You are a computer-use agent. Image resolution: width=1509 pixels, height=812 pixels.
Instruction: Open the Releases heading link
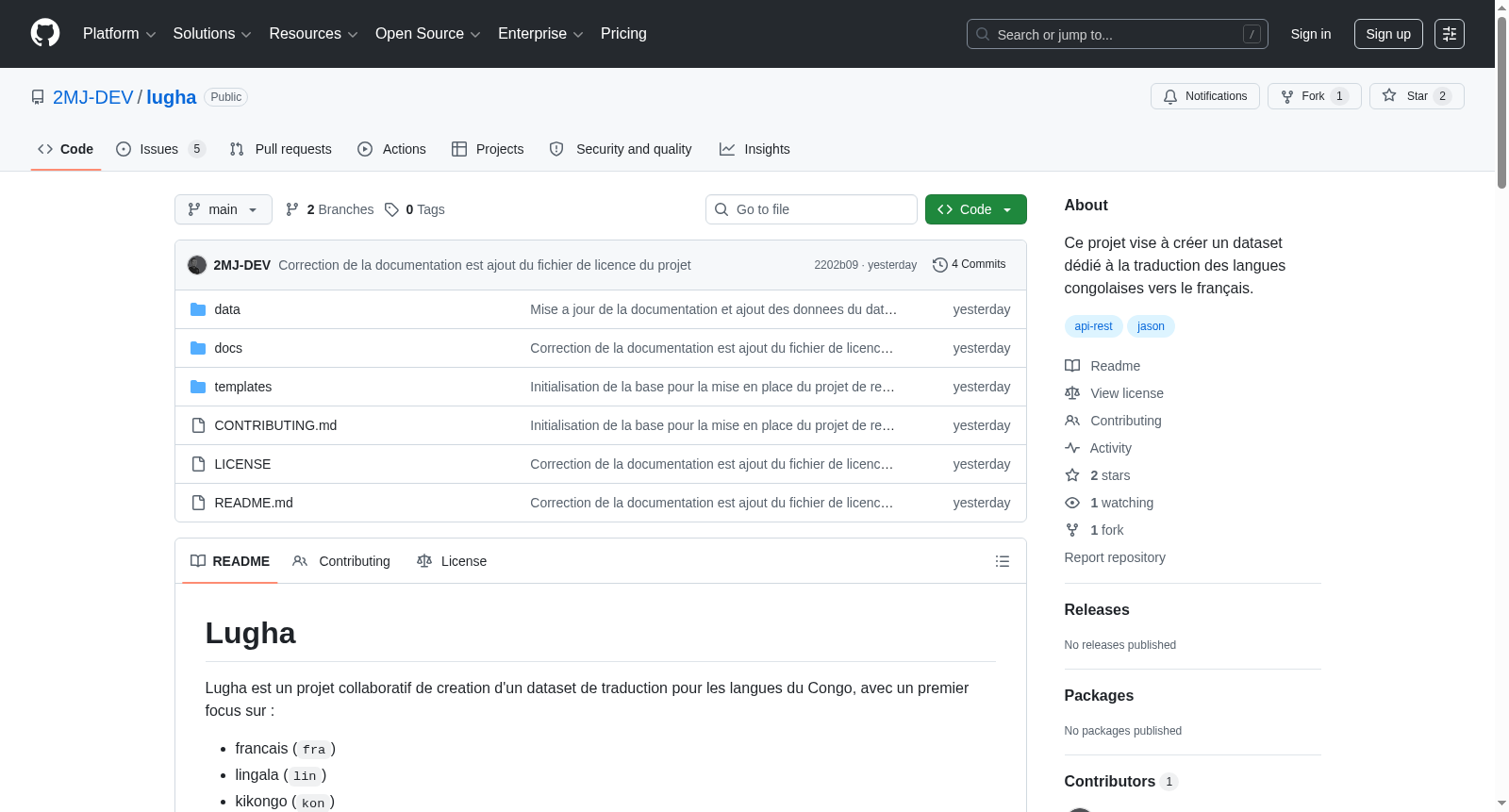click(x=1097, y=610)
